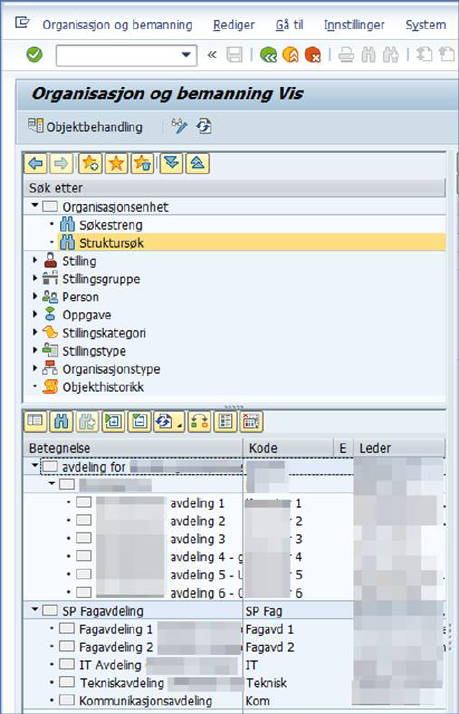
Task: Click the Betegnelse column header
Action: [134, 448]
